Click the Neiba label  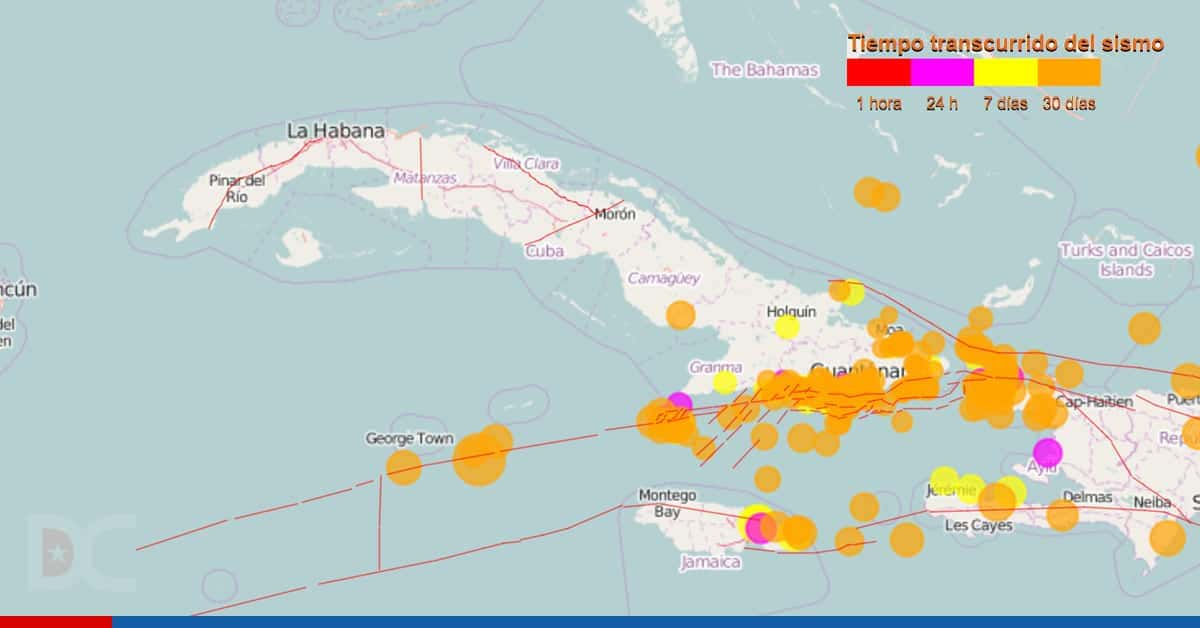click(1152, 502)
